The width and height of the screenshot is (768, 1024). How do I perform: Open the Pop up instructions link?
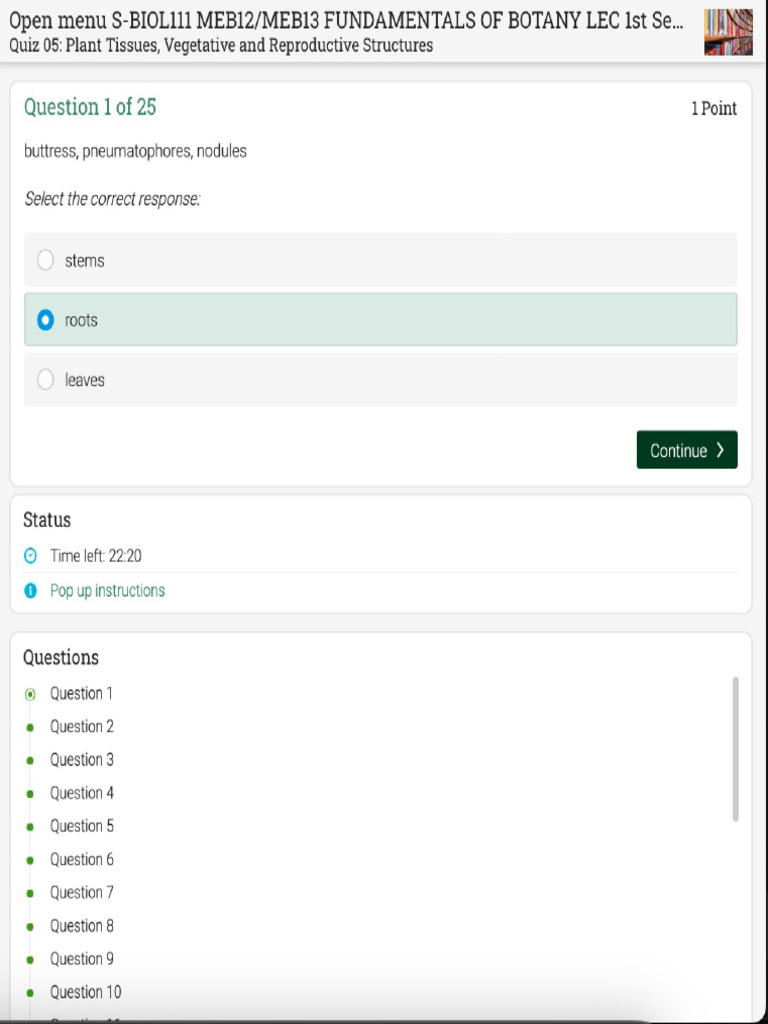(x=107, y=591)
